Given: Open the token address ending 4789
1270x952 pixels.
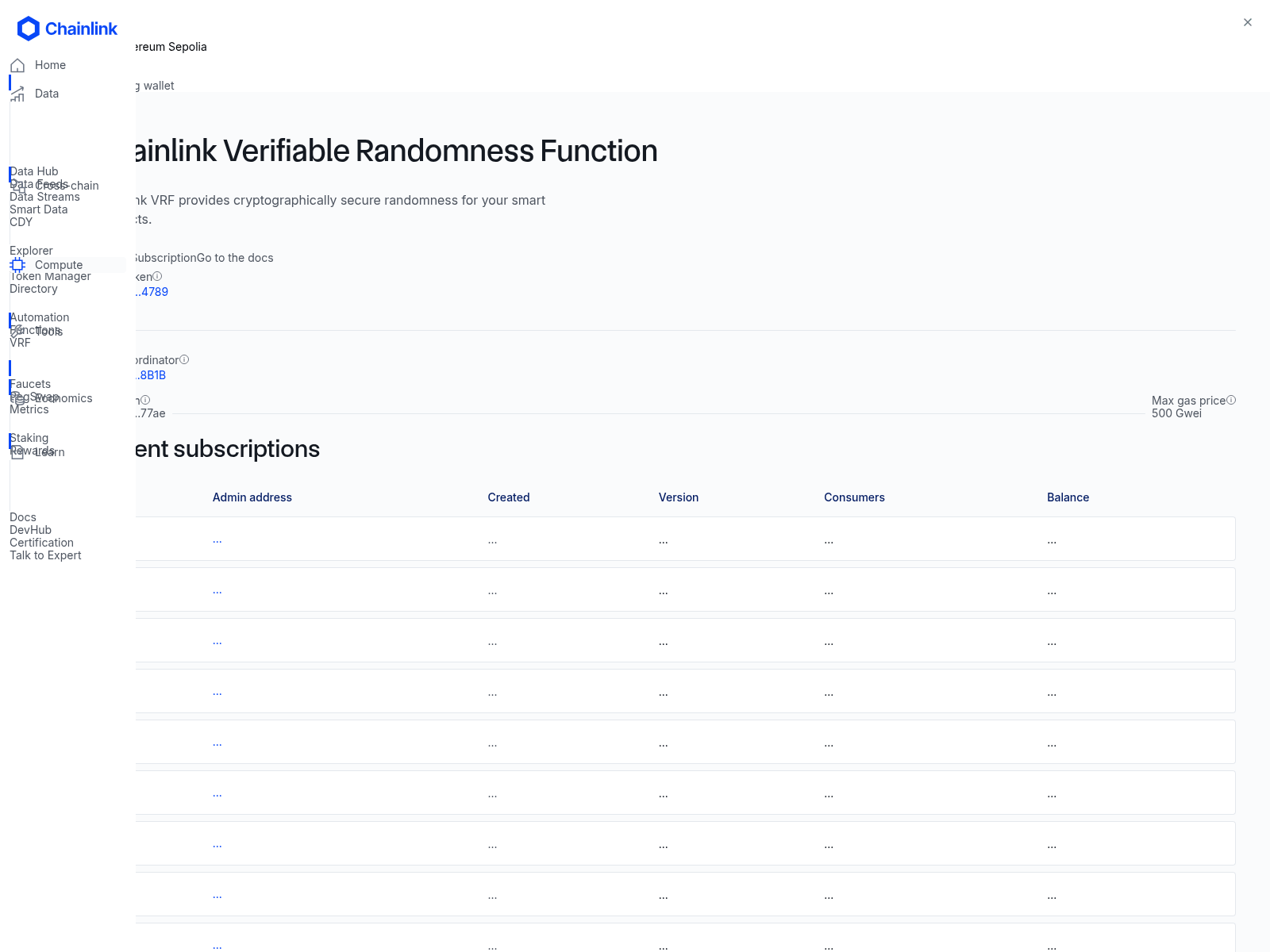Looking at the screenshot, I should (151, 292).
